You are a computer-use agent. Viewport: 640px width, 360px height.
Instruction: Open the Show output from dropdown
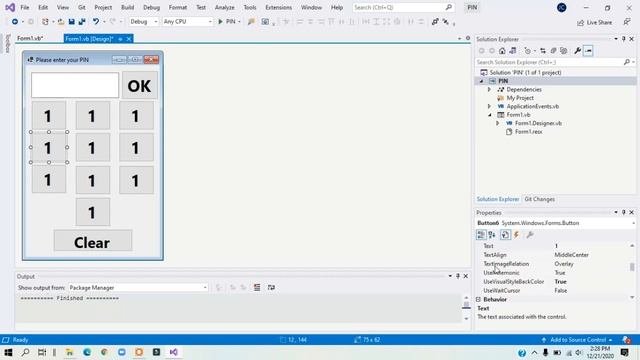138,288
